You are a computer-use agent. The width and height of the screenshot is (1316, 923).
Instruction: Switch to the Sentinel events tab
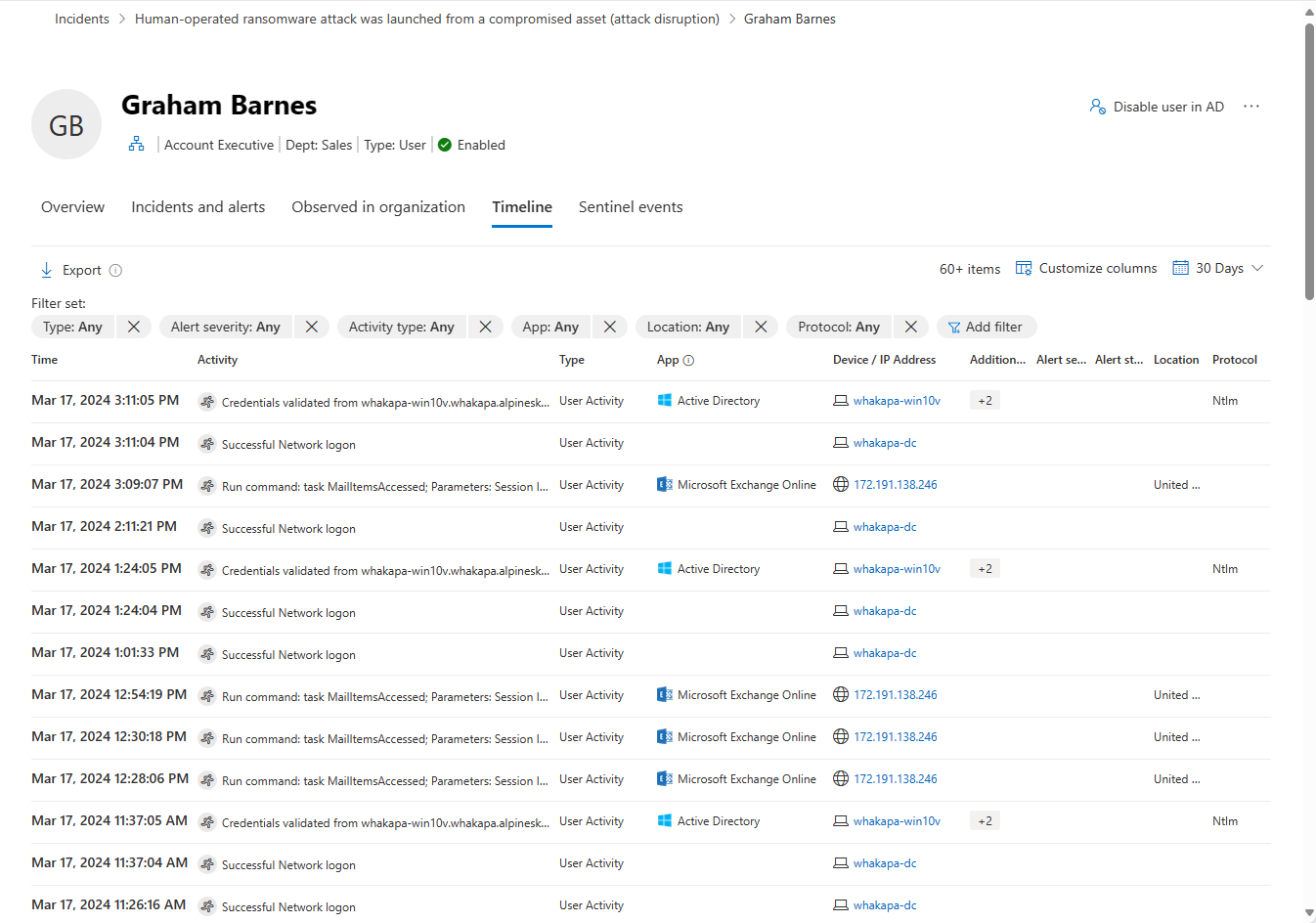click(631, 207)
